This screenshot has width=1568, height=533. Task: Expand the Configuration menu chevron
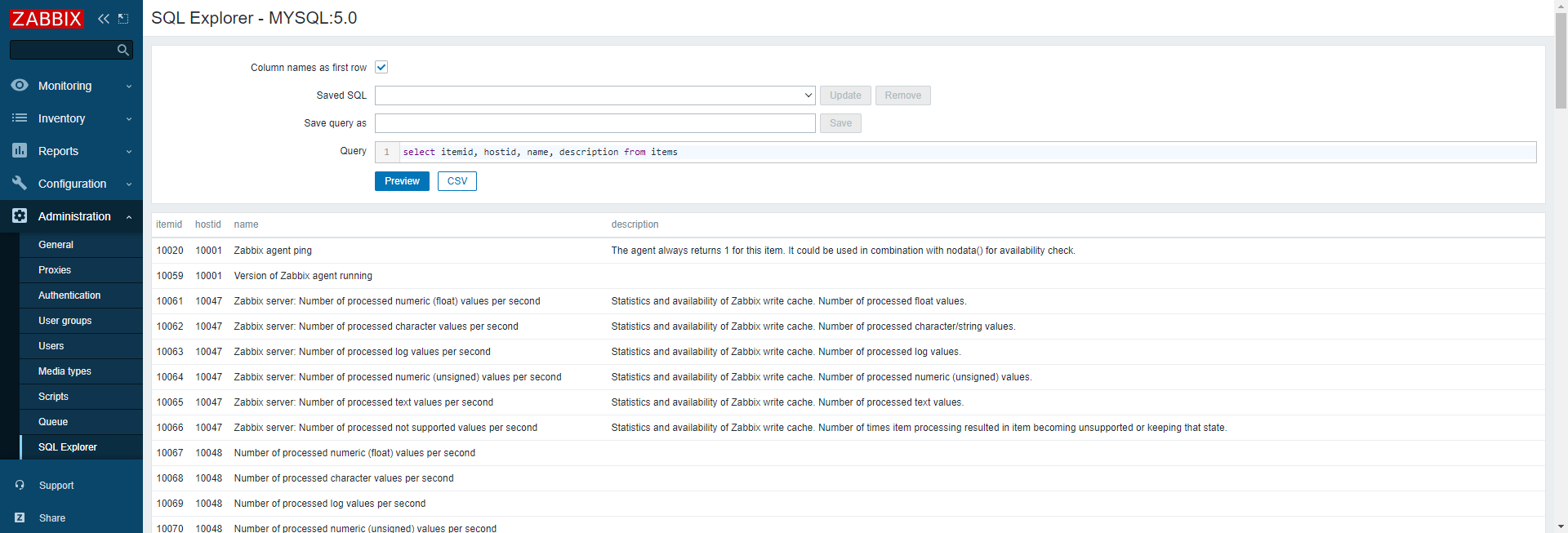(129, 184)
